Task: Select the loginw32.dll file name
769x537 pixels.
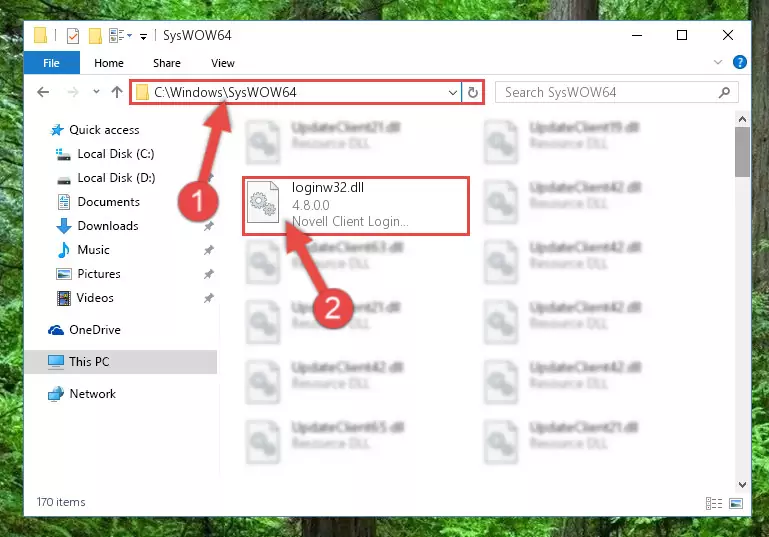Action: pyautogui.click(x=328, y=188)
